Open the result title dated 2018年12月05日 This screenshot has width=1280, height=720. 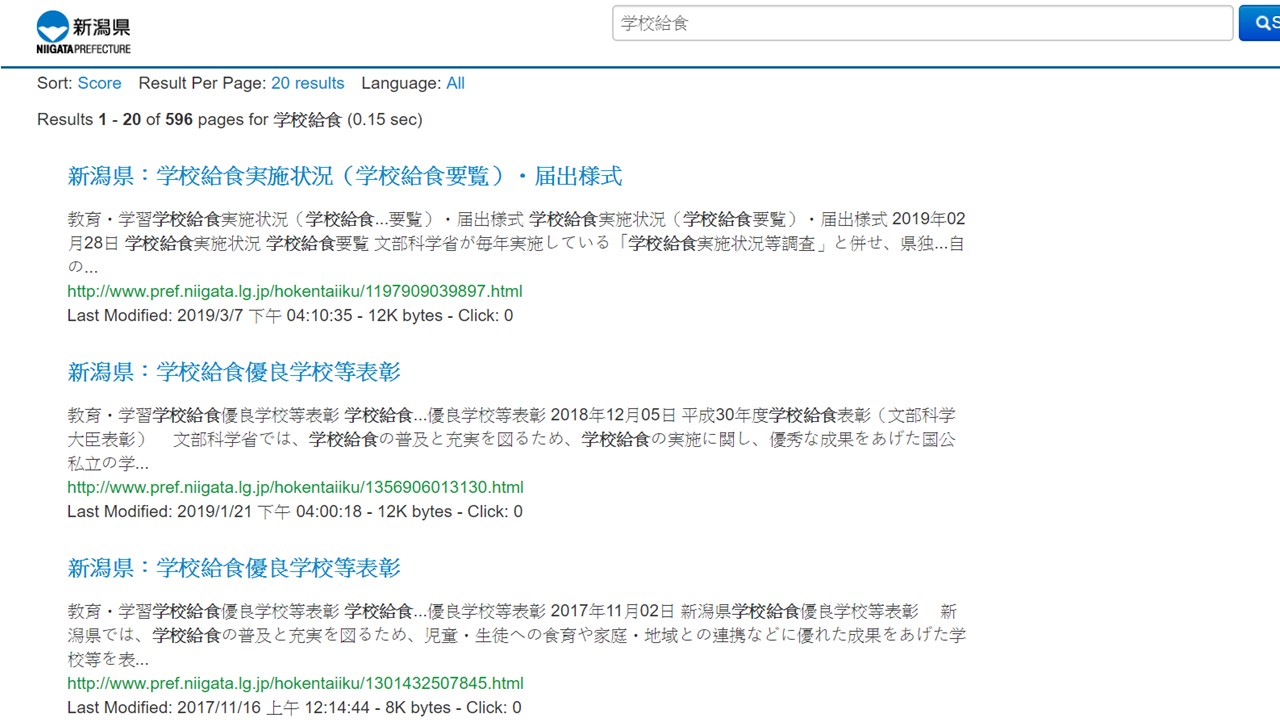coord(234,372)
